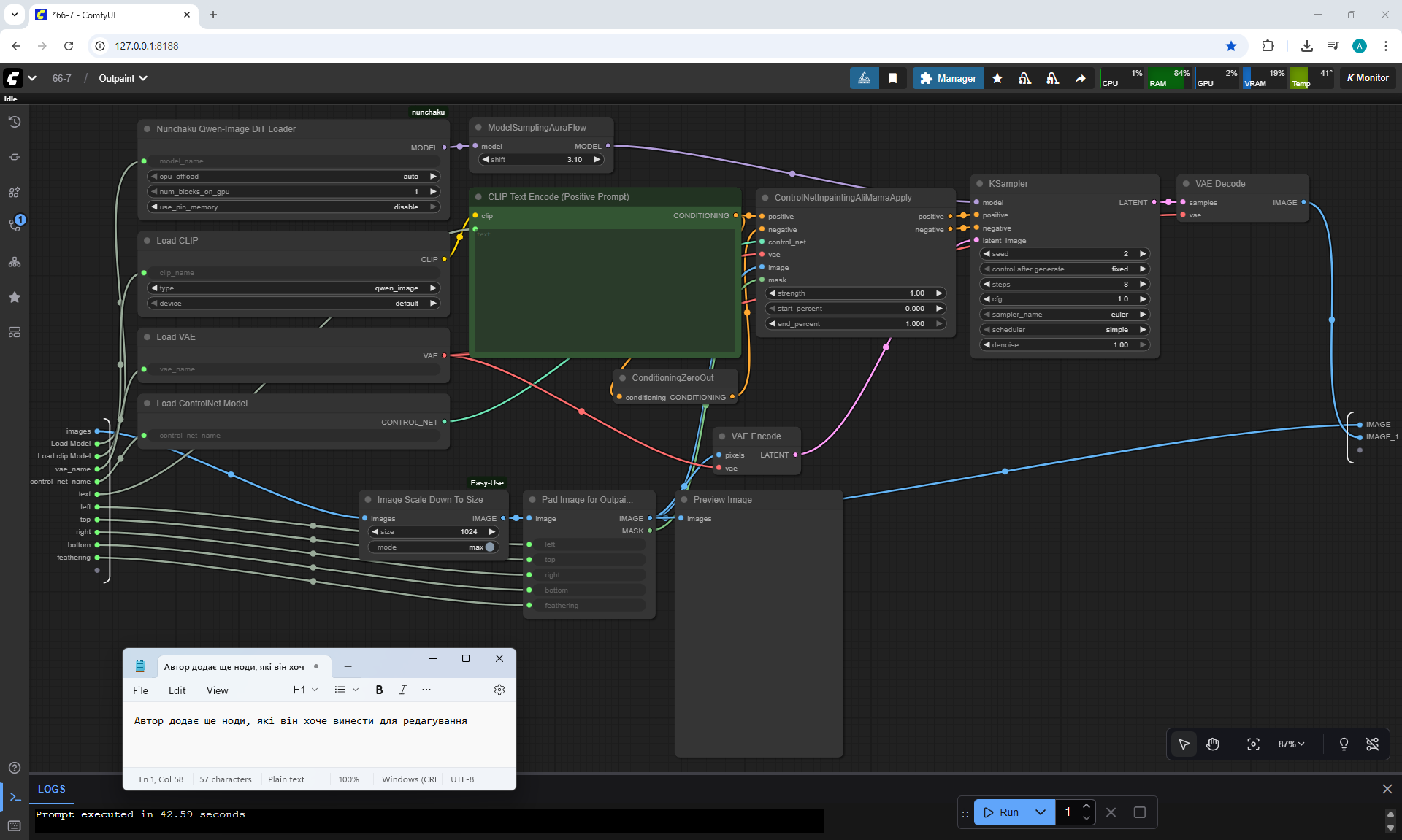The height and width of the screenshot is (840, 1402).
Task: Toggle italic formatting in Notepad
Action: pyautogui.click(x=402, y=690)
